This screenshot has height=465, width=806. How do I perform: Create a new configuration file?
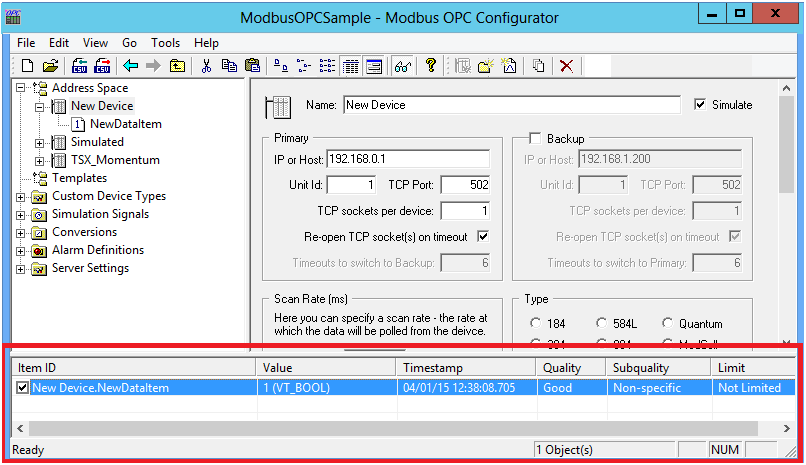point(27,66)
